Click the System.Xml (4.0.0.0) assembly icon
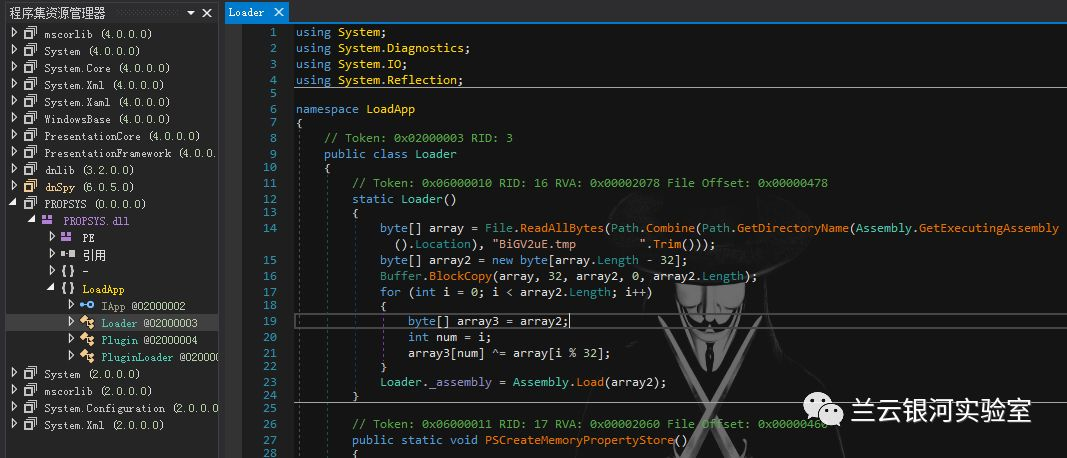Screen dimensions: 1067x458 click(30, 84)
